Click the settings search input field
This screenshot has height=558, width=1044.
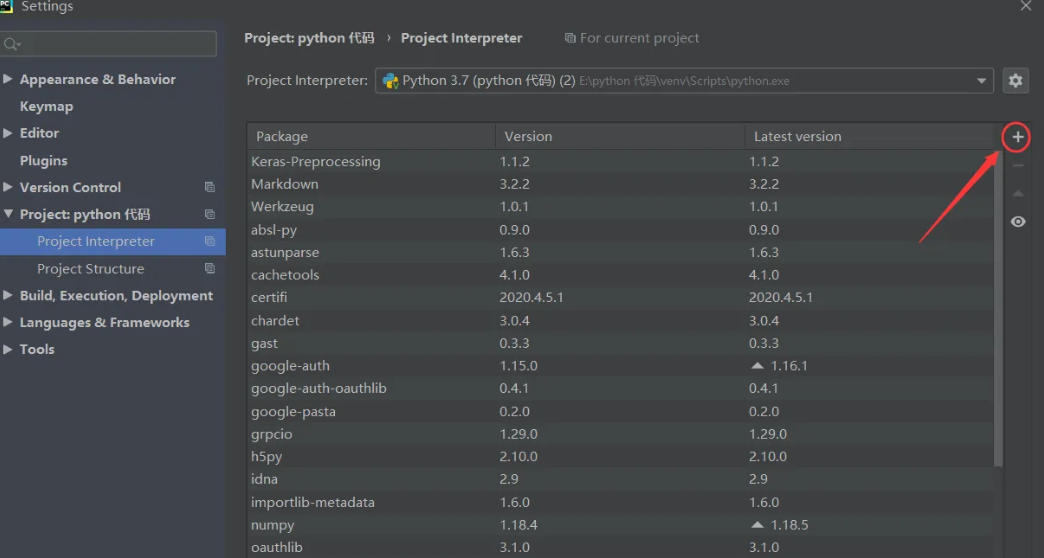pyautogui.click(x=115, y=44)
